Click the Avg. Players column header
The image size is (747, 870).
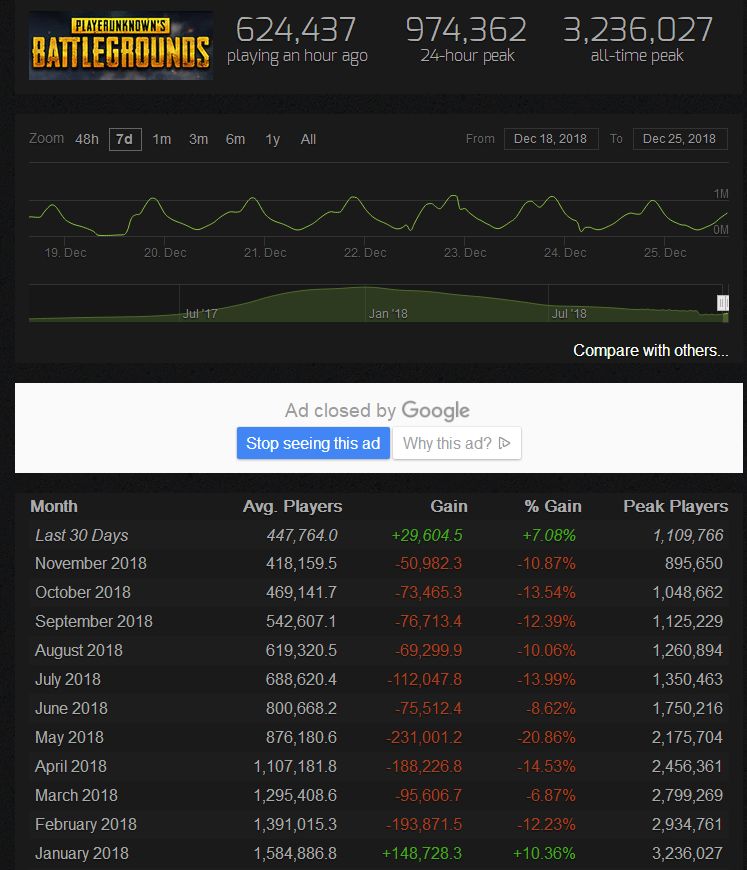(x=292, y=506)
